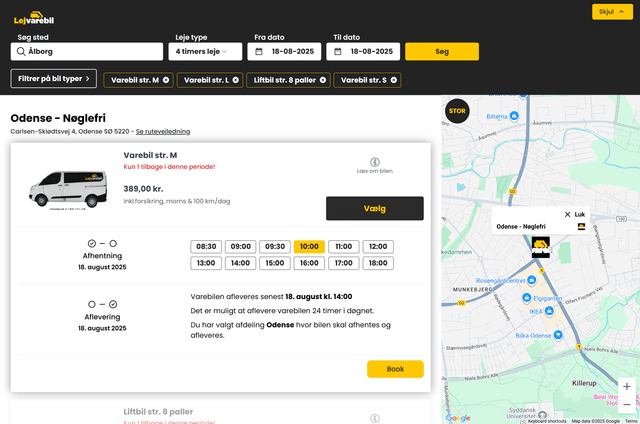Open the Se rutevejledning link

[x=162, y=131]
